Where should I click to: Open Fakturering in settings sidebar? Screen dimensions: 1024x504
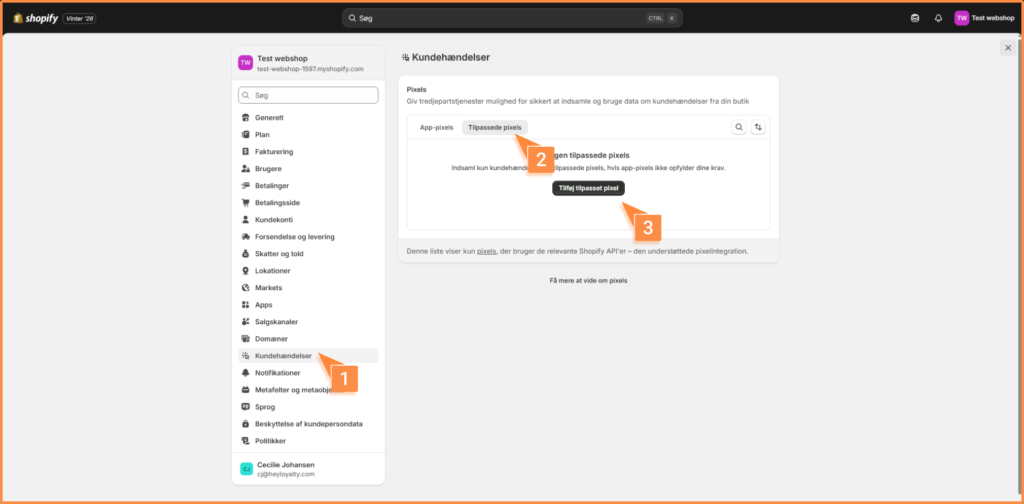[x=274, y=151]
